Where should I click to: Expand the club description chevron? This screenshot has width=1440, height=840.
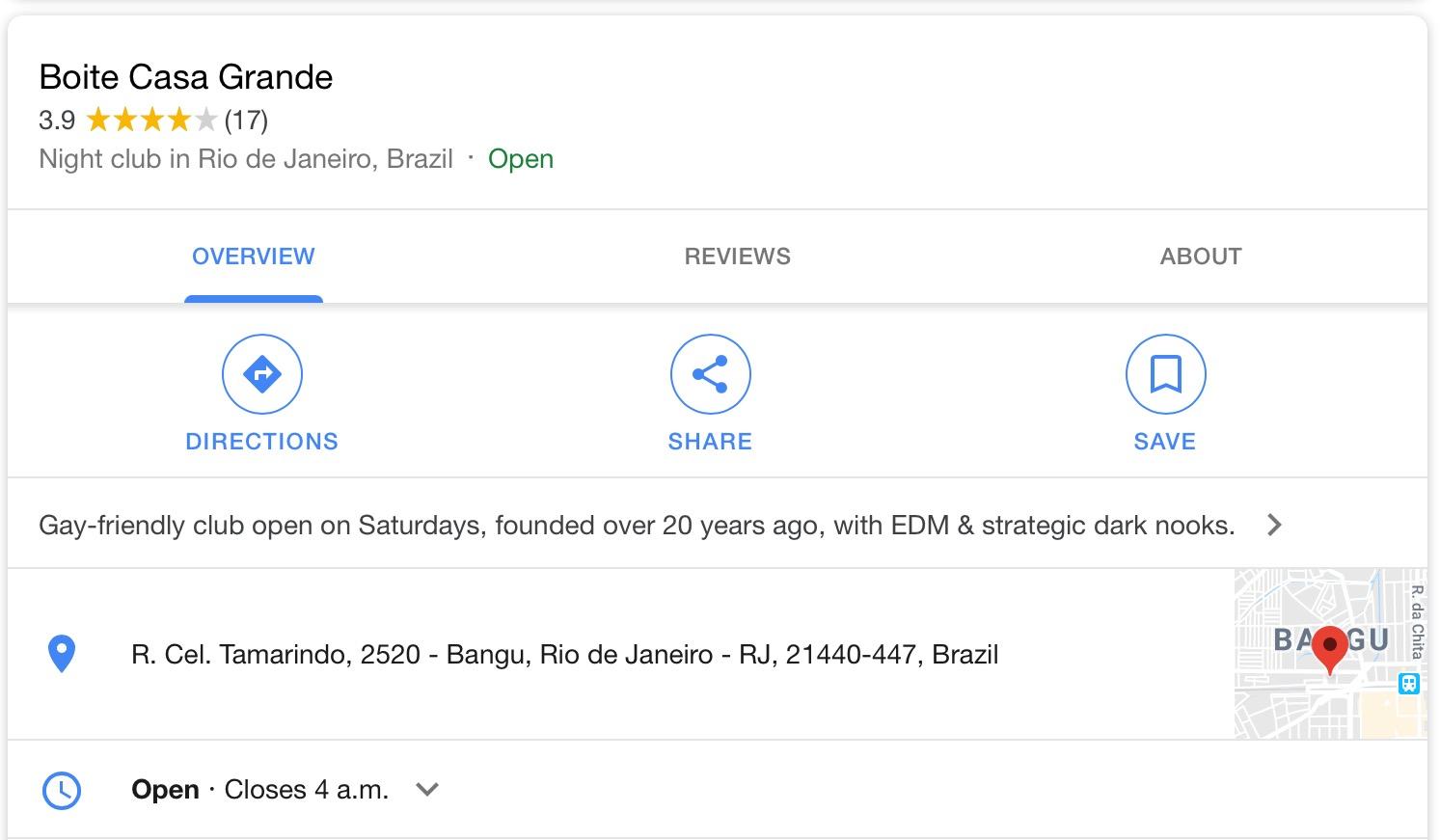1274,526
